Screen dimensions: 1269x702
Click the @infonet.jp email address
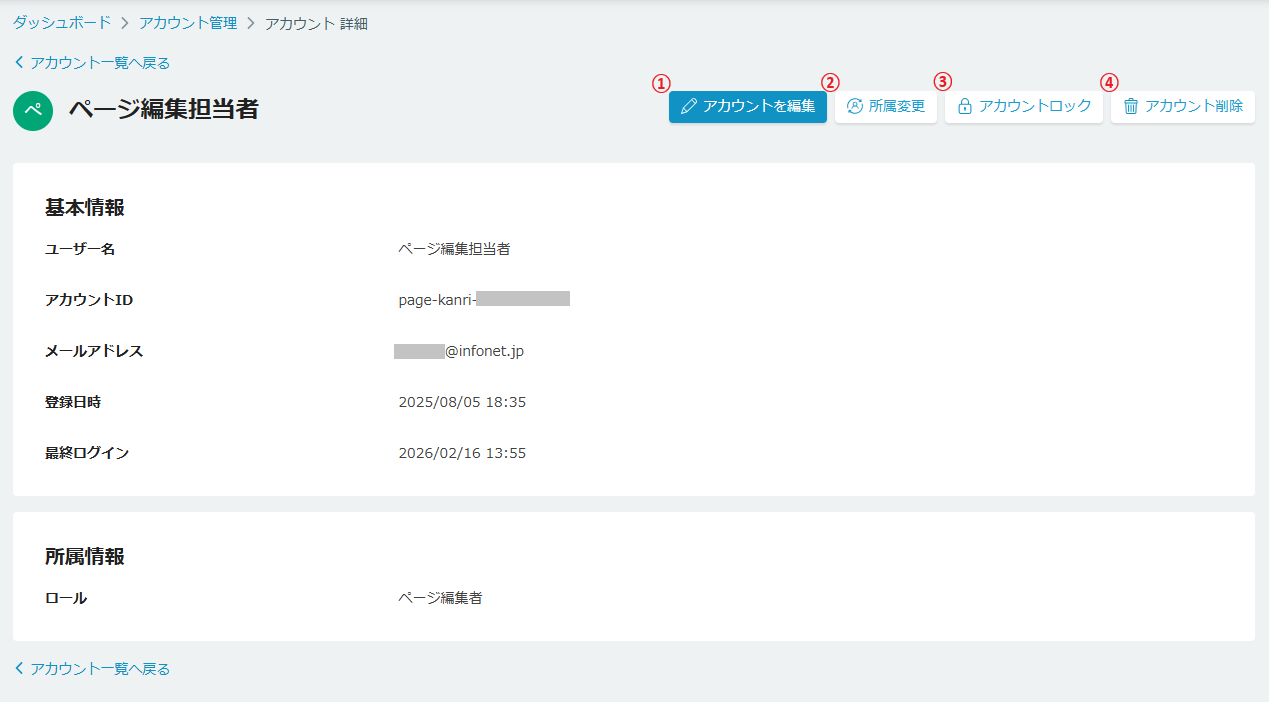[x=484, y=351]
